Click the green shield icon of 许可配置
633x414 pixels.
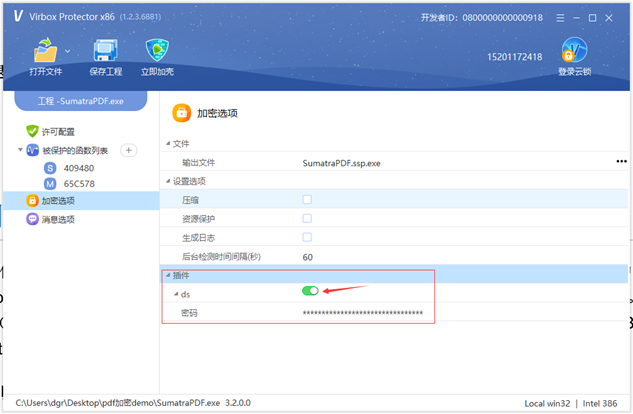coord(32,131)
